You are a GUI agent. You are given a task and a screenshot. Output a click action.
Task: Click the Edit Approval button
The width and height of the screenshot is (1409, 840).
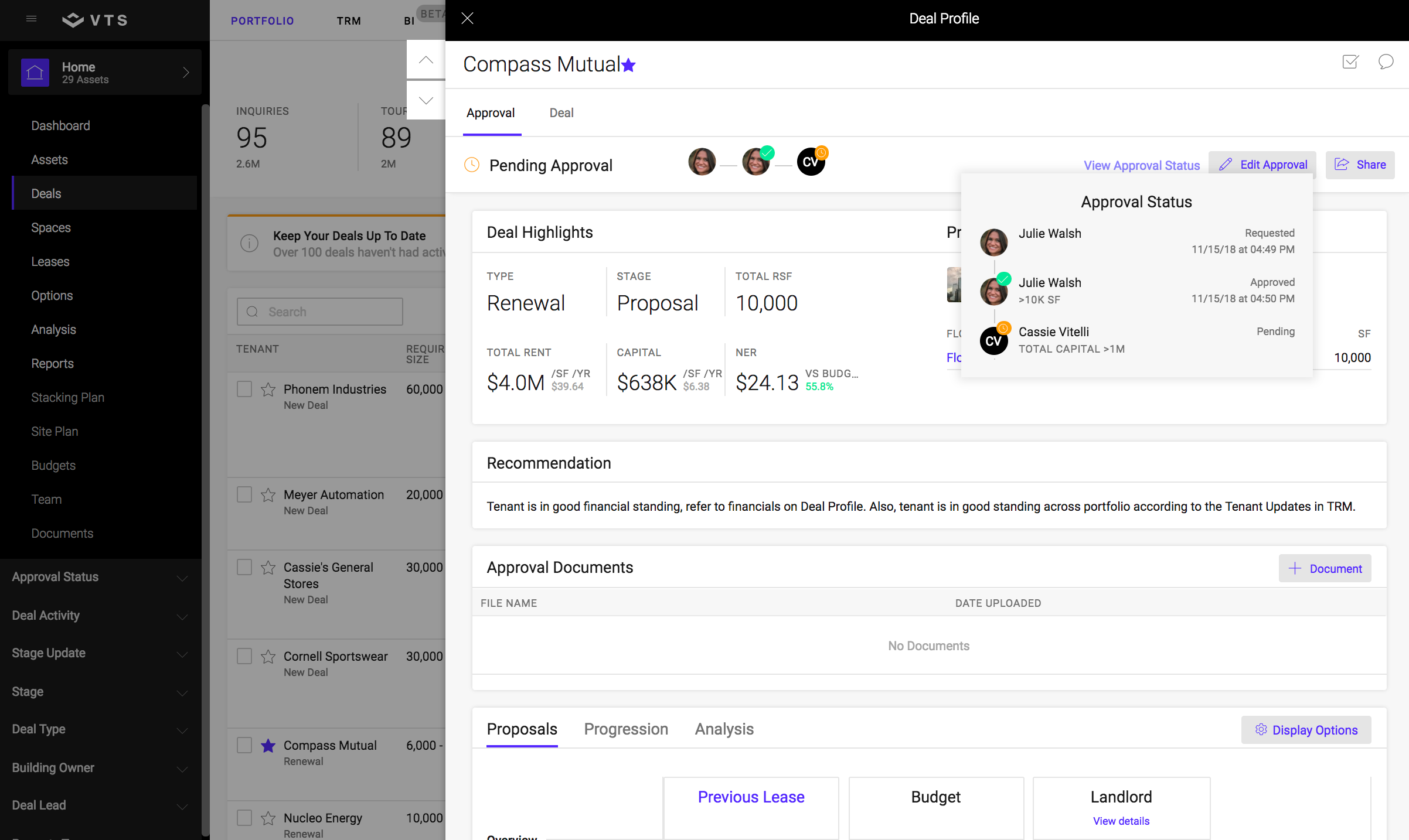coord(1262,165)
